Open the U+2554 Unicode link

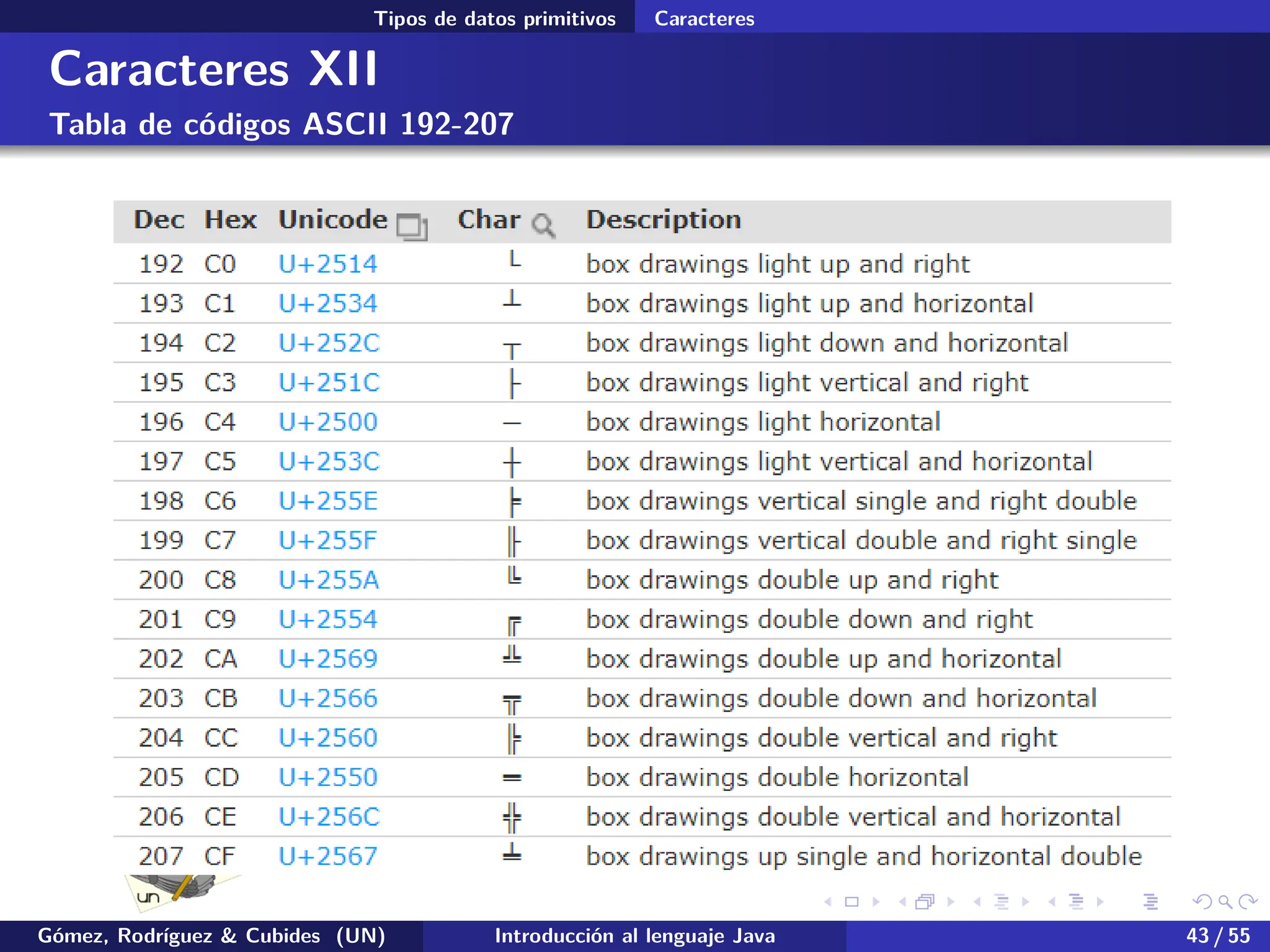click(x=328, y=619)
